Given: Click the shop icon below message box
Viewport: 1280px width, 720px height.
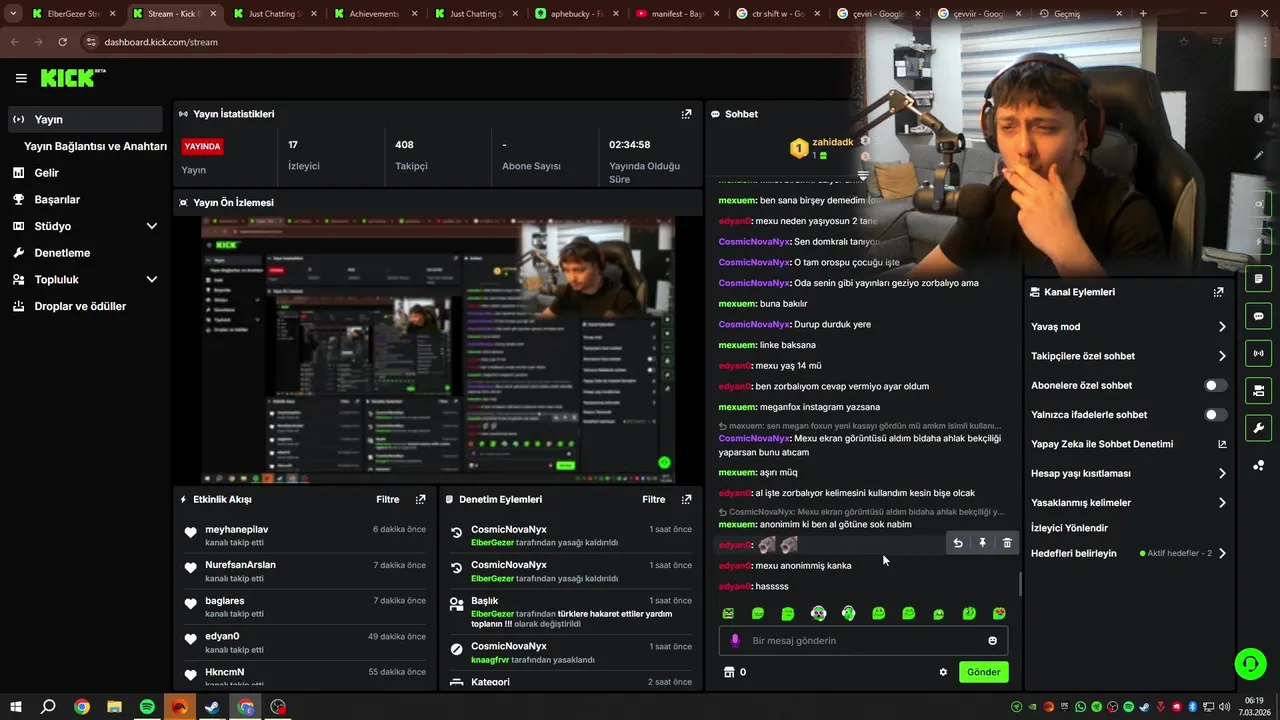Looking at the screenshot, I should [x=729, y=672].
